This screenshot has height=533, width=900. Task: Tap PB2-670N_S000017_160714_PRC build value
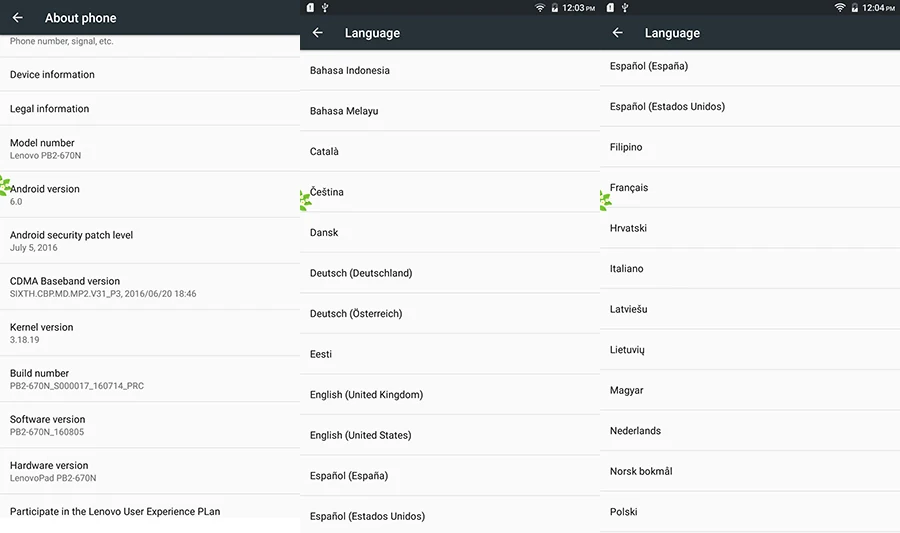pyautogui.click(x=77, y=386)
